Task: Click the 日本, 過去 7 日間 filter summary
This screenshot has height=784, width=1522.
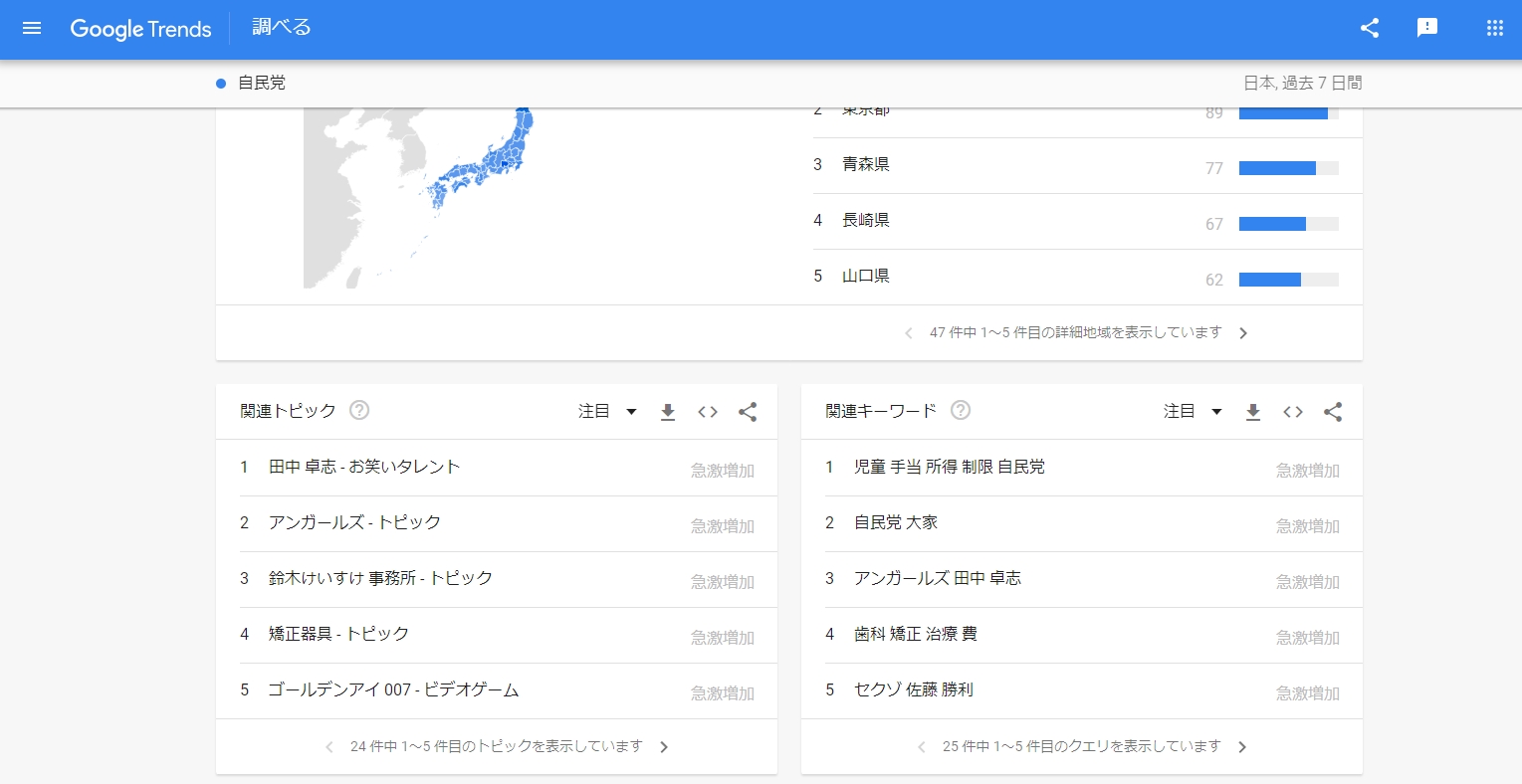Action: tap(1302, 84)
